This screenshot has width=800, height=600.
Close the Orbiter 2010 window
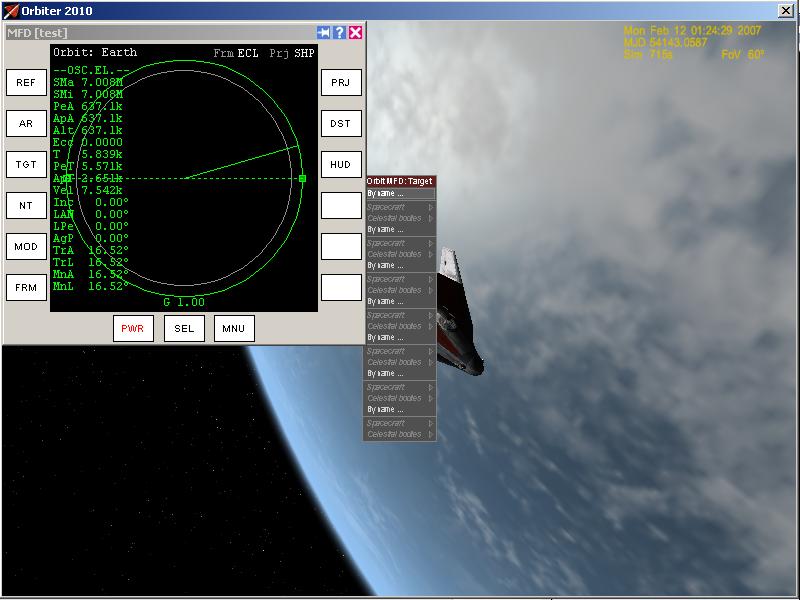786,10
